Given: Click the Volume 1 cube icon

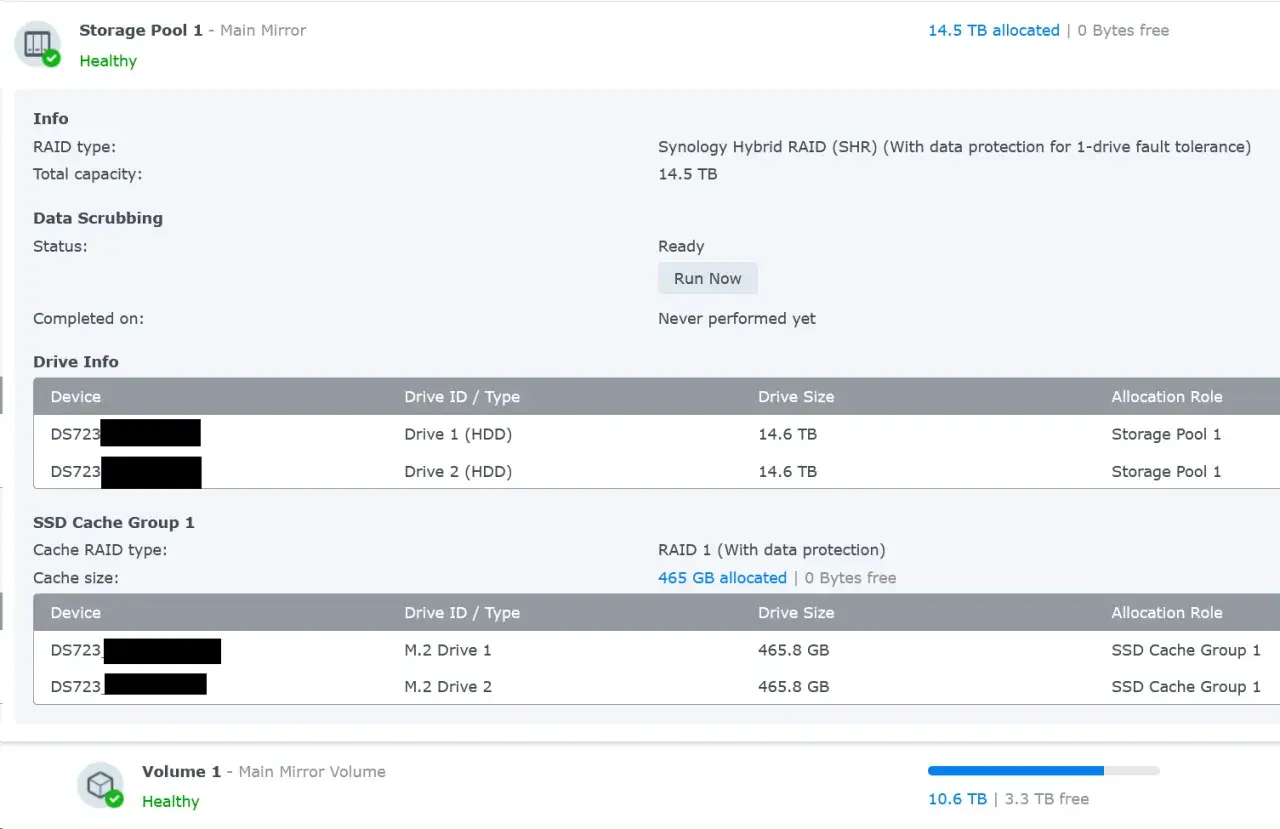Looking at the screenshot, I should (x=100, y=785).
